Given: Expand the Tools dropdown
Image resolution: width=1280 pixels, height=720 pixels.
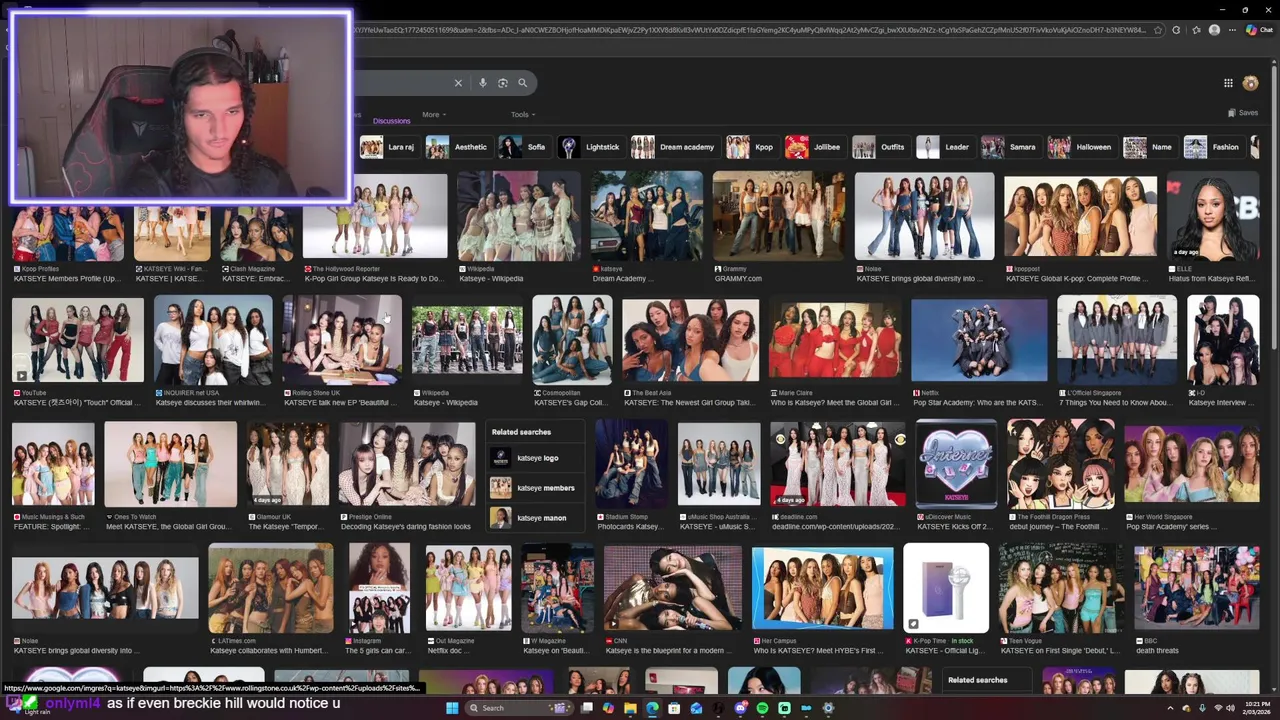Looking at the screenshot, I should point(523,114).
